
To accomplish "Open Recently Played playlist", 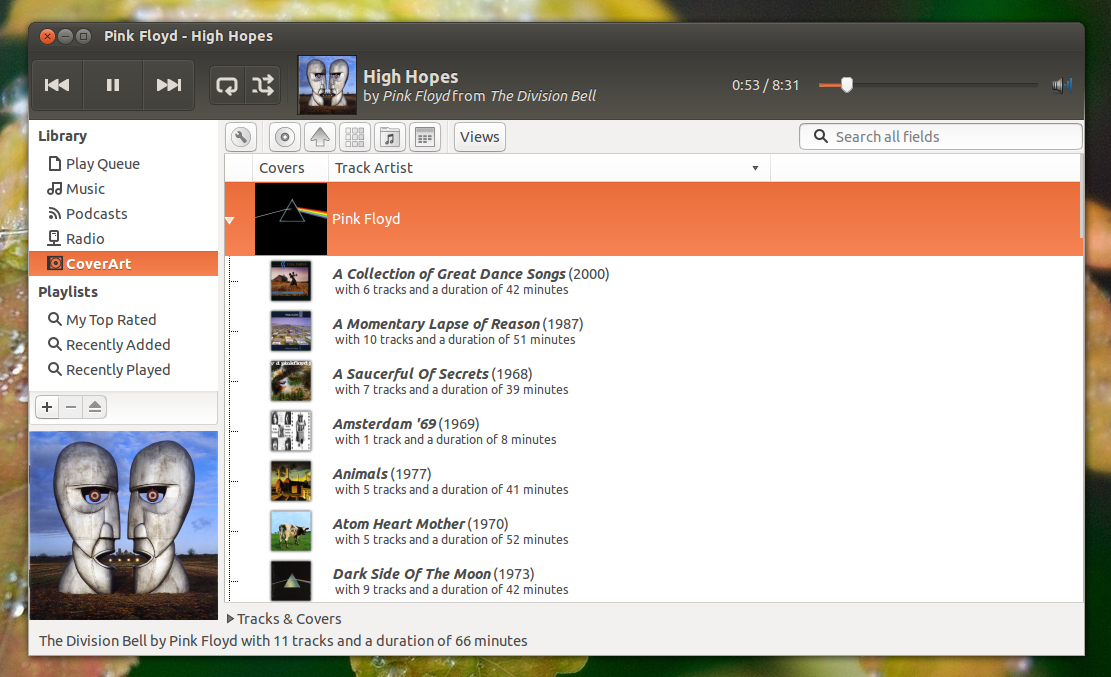I will point(123,369).
